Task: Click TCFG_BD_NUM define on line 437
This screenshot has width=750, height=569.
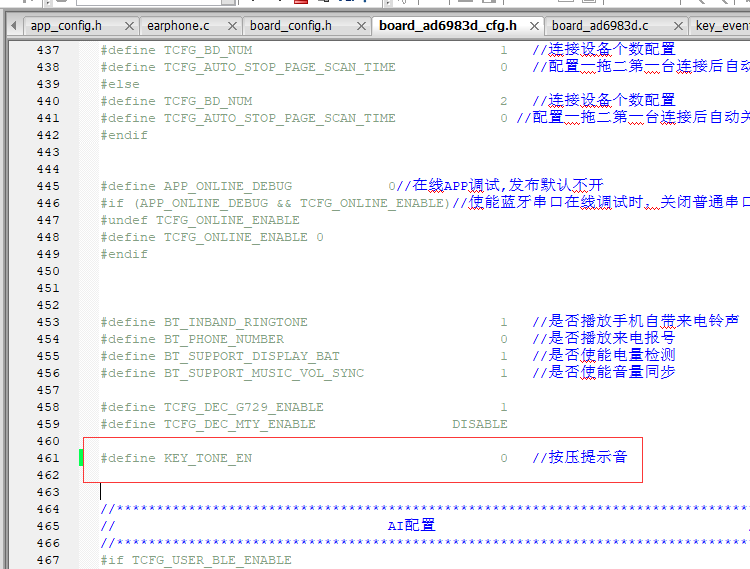Action: tap(176, 50)
